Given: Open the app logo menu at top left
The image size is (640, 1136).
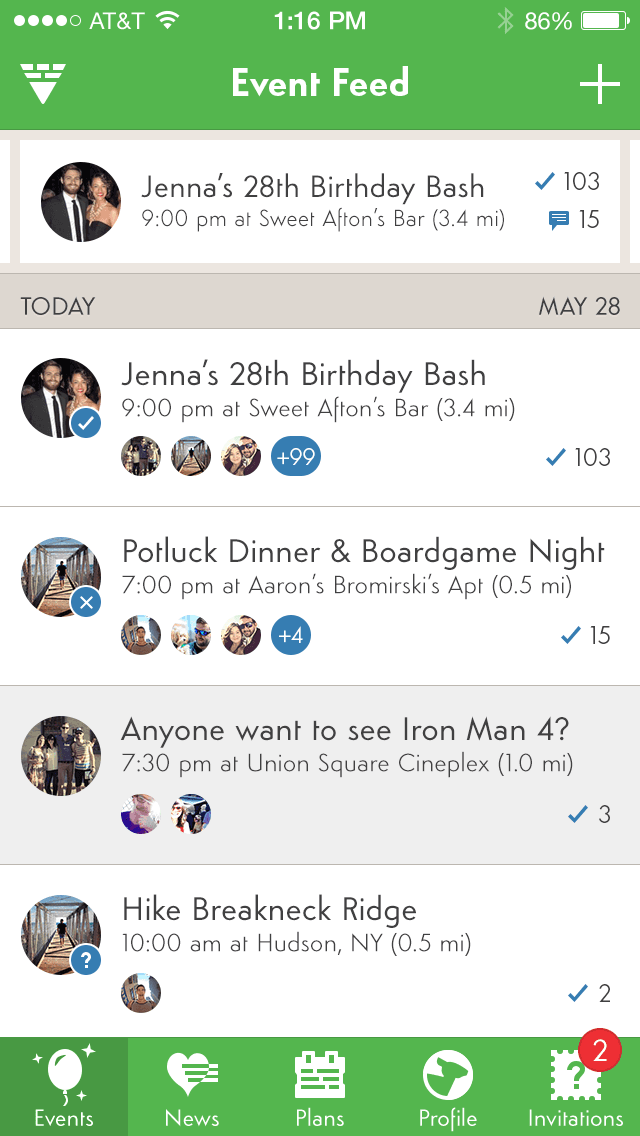Looking at the screenshot, I should [42, 84].
